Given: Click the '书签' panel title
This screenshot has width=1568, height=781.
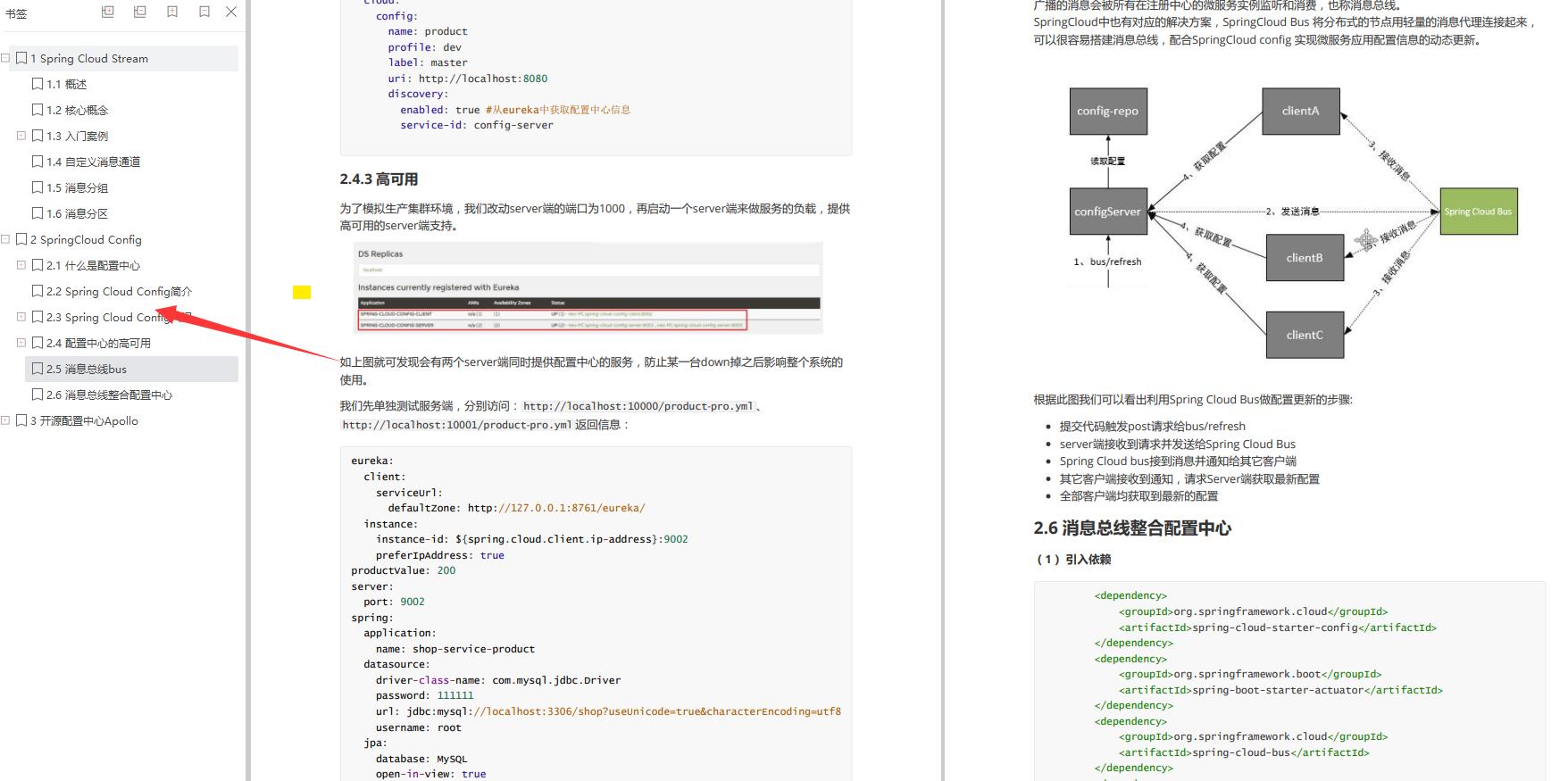Looking at the screenshot, I should 16,13.
